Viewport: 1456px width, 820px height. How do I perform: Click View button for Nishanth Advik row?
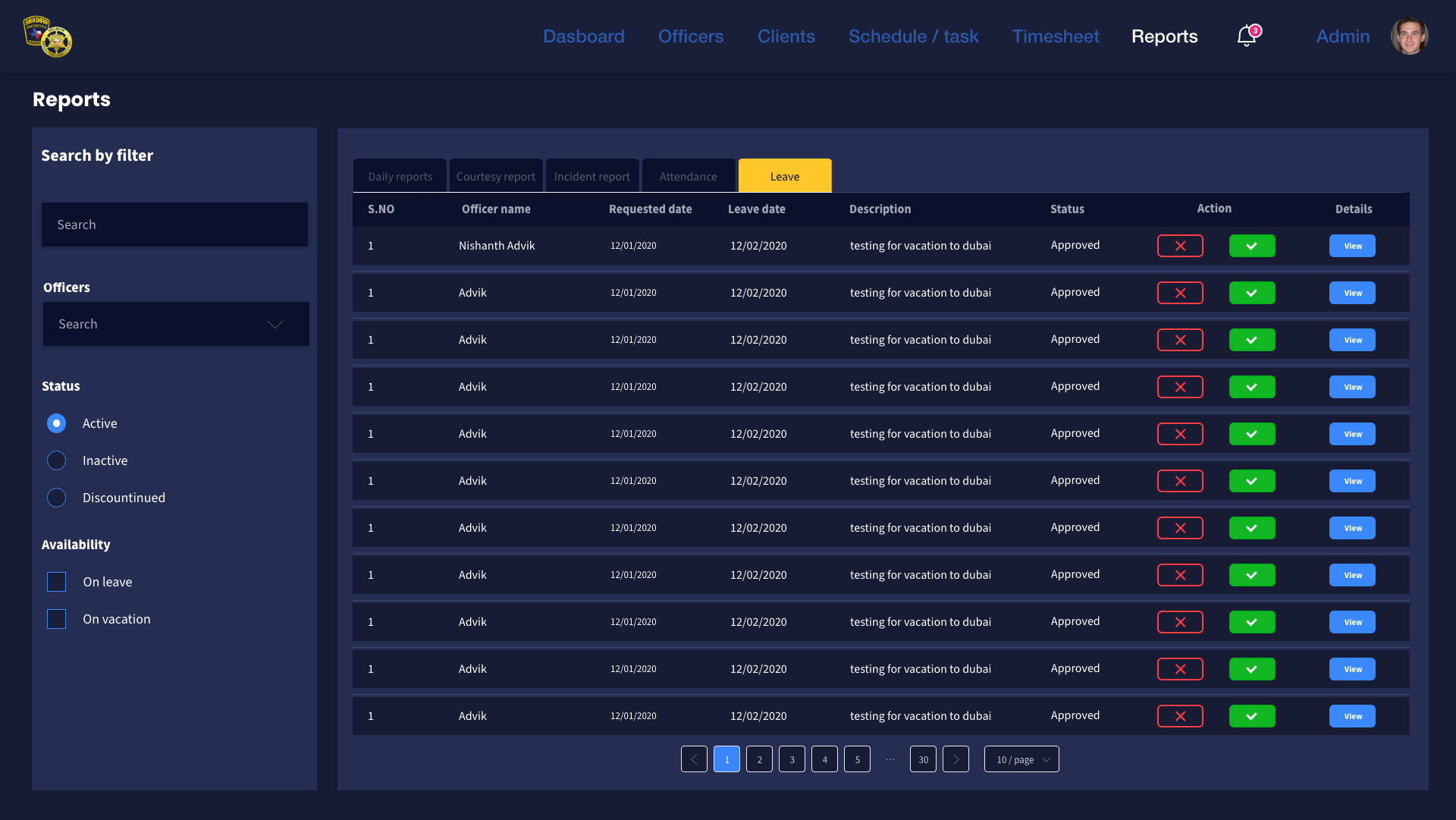(x=1352, y=246)
